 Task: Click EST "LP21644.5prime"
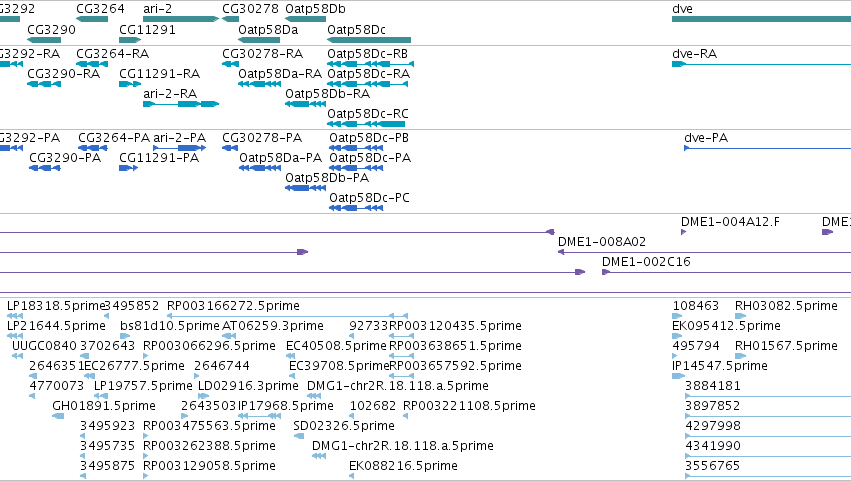click(56, 326)
